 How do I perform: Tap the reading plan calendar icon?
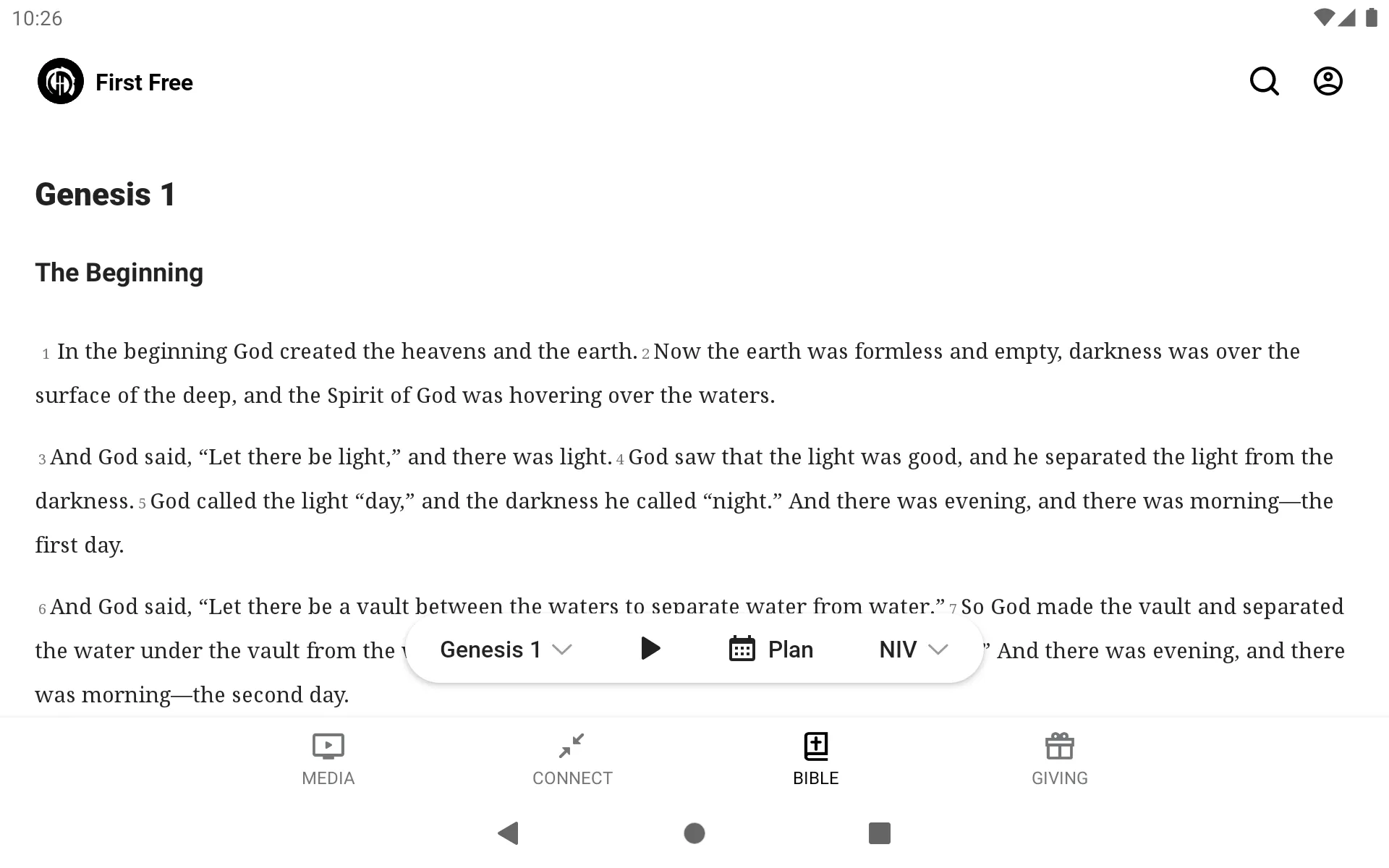(x=742, y=649)
